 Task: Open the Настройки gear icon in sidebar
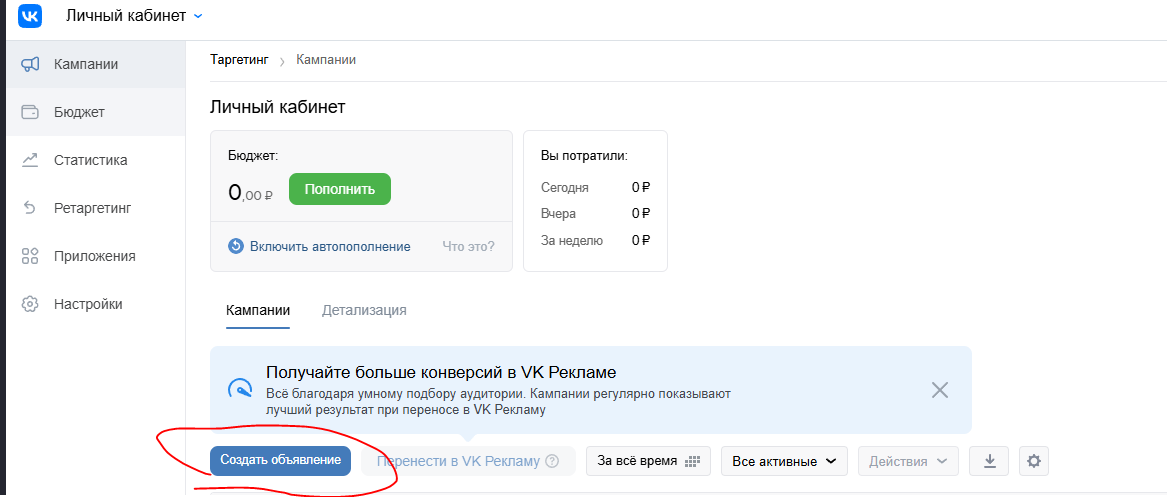point(30,304)
